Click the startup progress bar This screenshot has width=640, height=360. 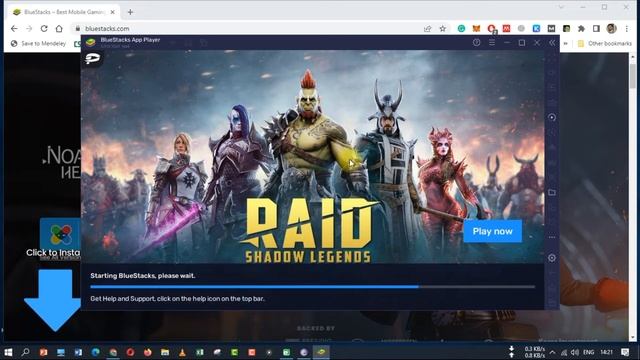tap(312, 287)
